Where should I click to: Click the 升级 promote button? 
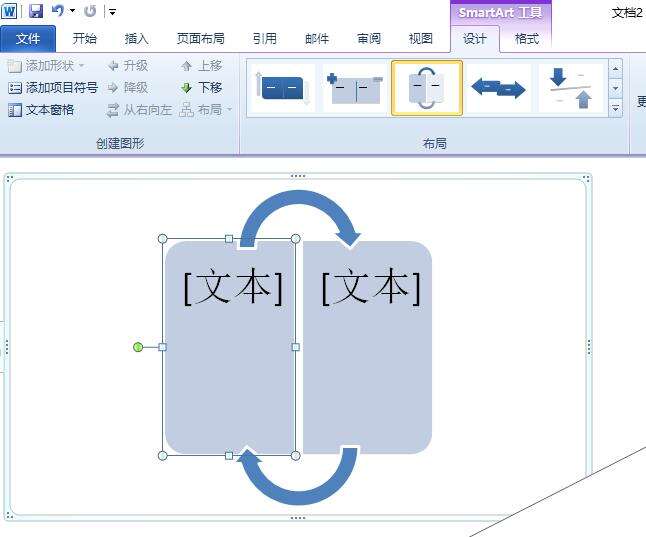click(128, 66)
